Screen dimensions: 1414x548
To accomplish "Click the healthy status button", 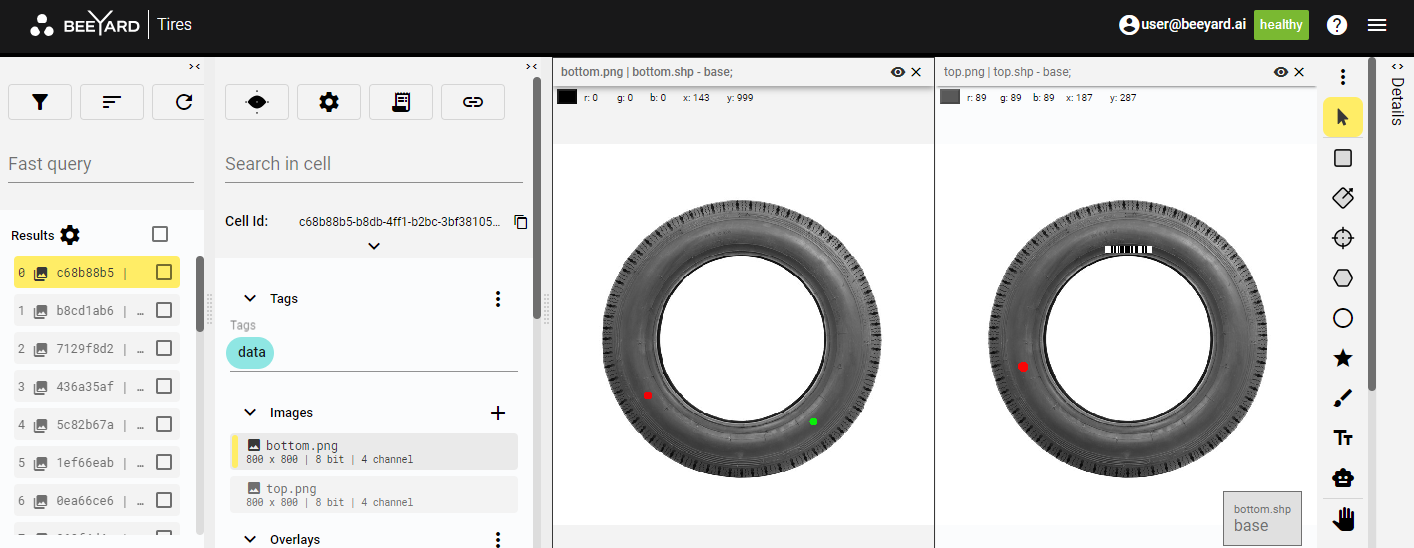I will tap(1281, 25).
